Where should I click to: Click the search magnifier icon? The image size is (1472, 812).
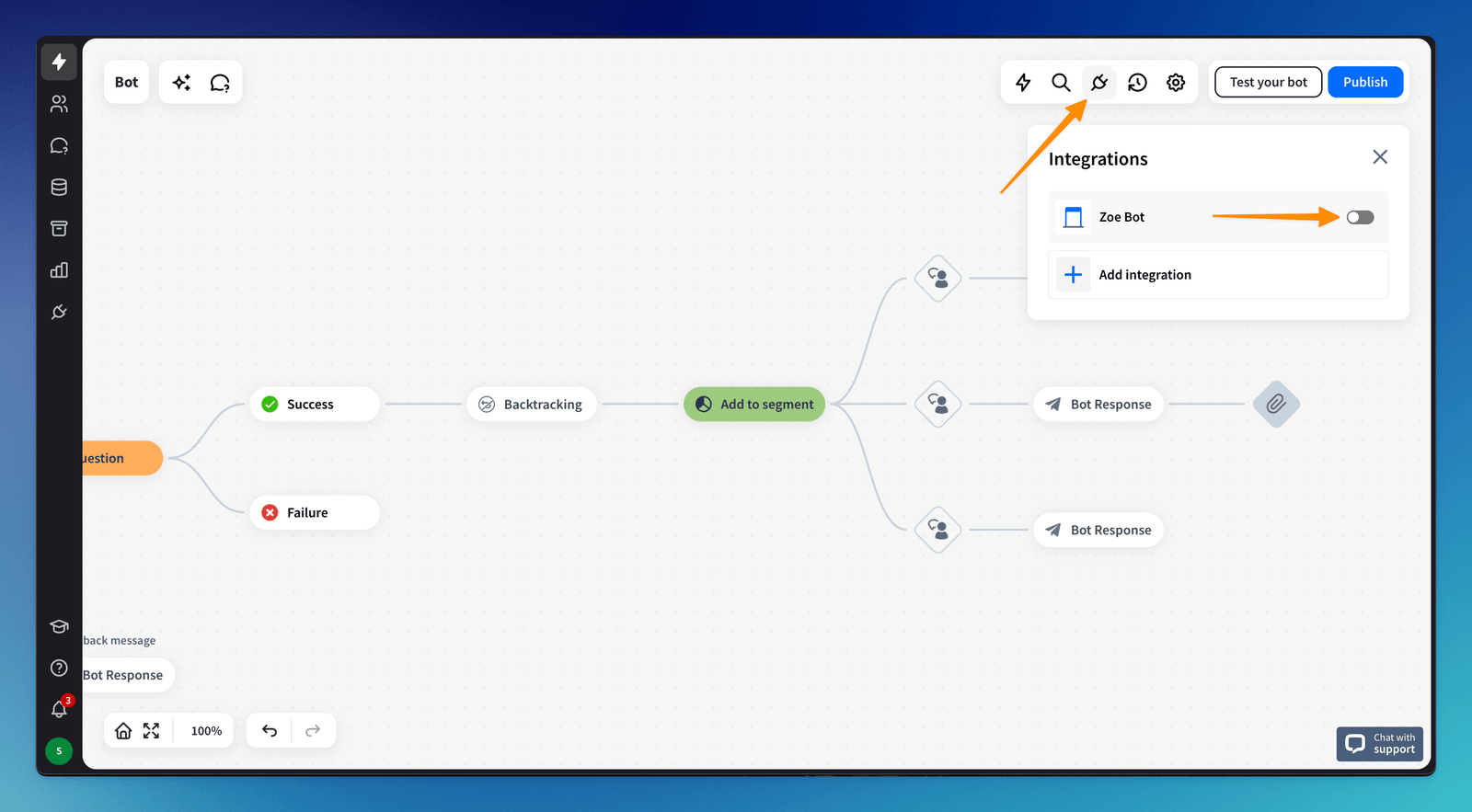coord(1061,83)
